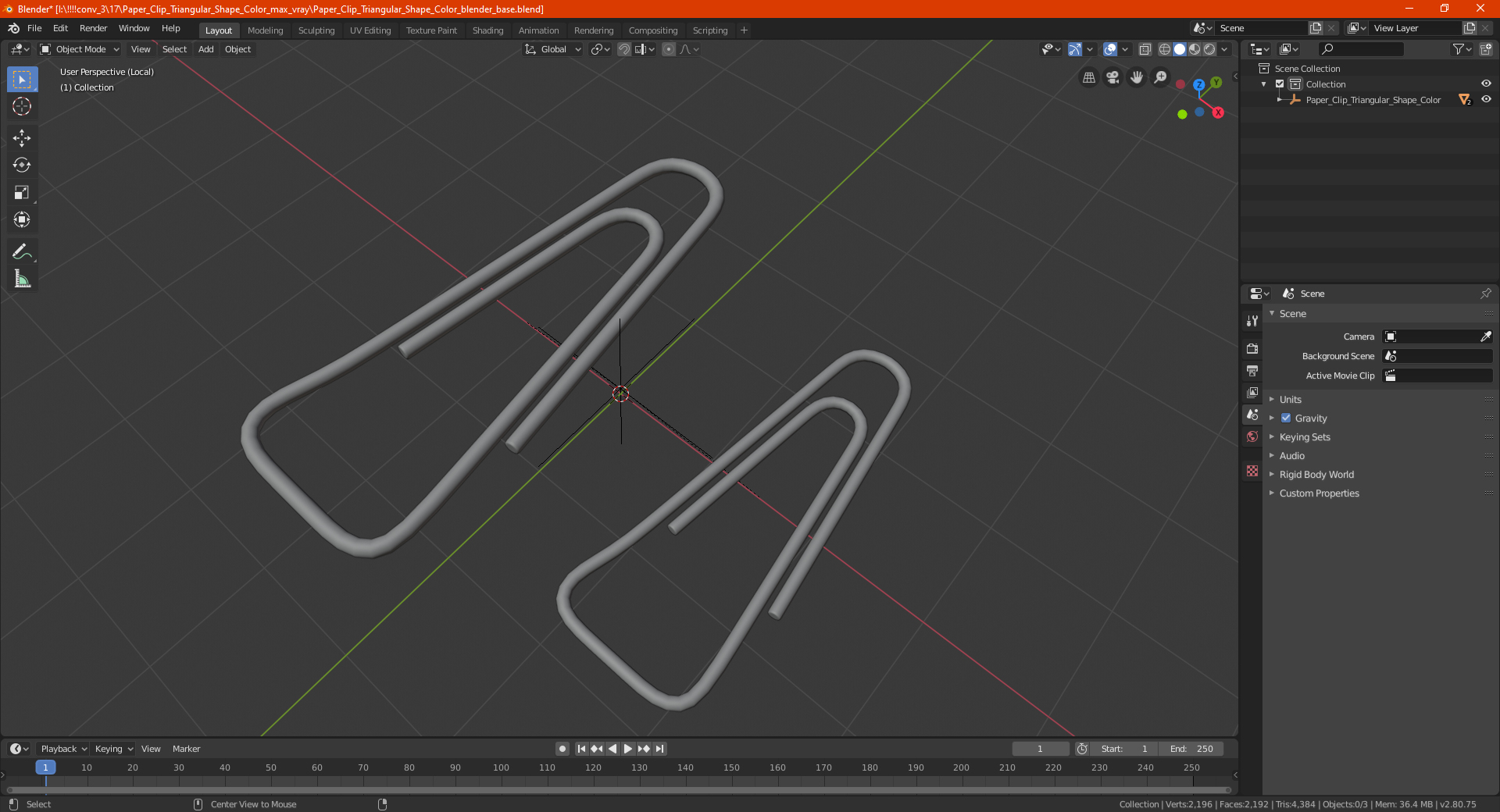Open the Render menu
The image size is (1500, 812).
(x=93, y=28)
